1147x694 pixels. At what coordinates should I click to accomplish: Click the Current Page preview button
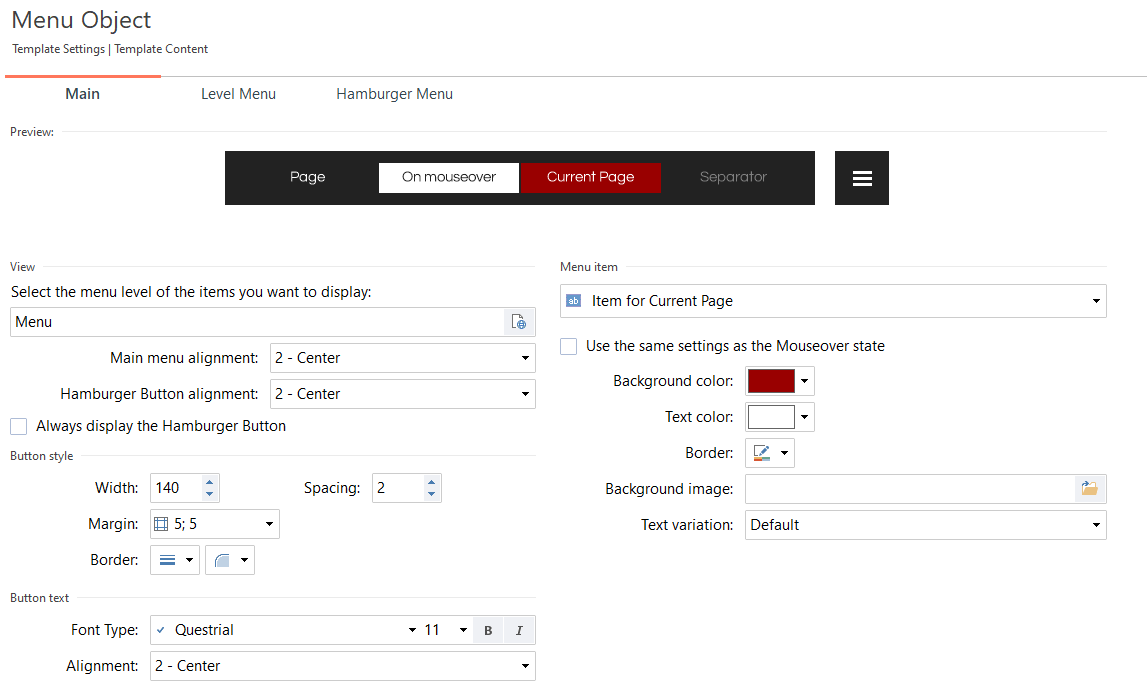point(590,178)
